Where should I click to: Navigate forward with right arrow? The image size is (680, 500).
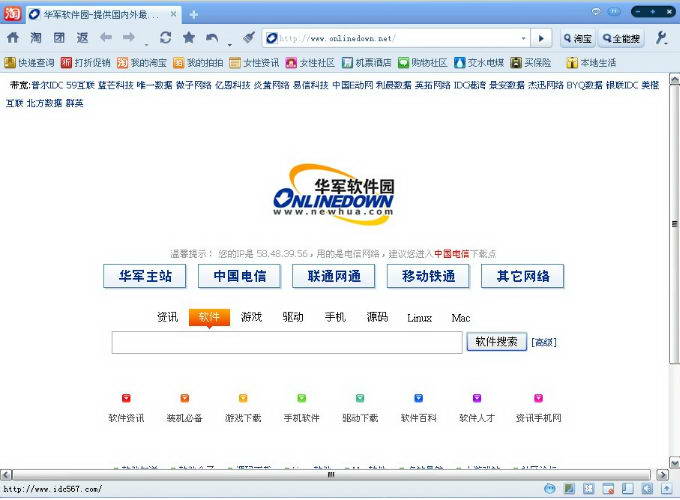(x=129, y=37)
